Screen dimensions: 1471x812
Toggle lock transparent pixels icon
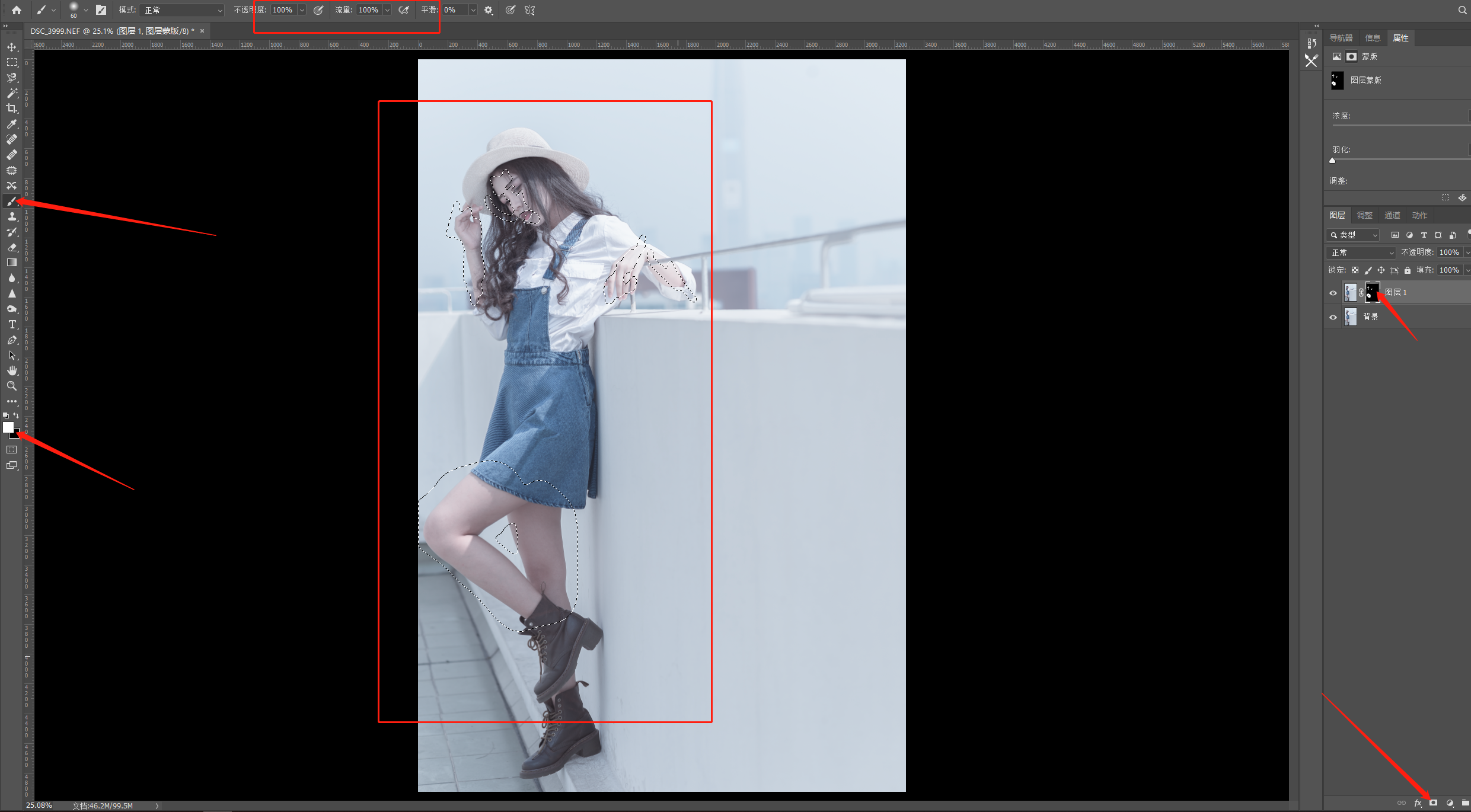(x=1355, y=270)
